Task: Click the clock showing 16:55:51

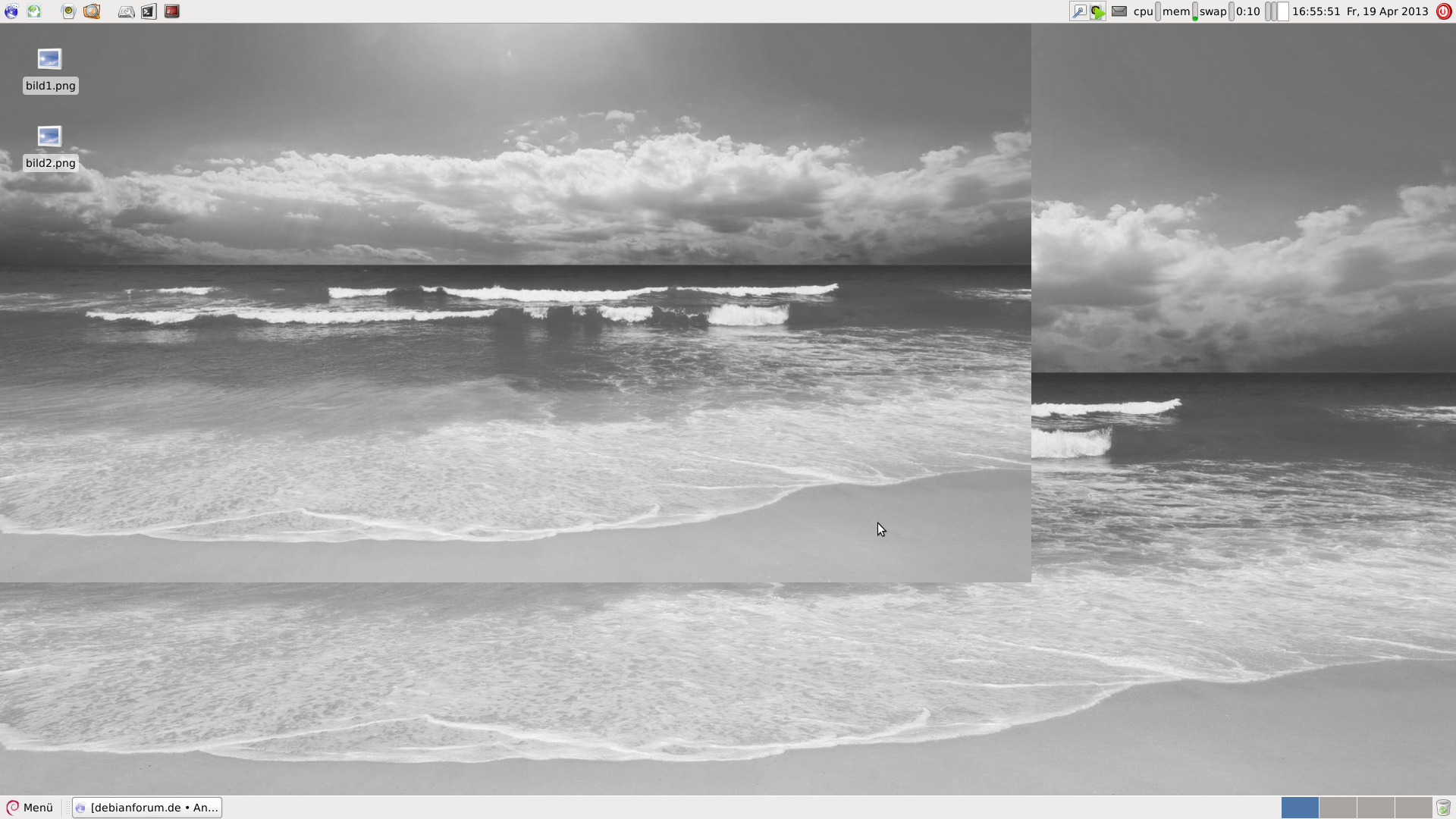Action: (x=1316, y=11)
